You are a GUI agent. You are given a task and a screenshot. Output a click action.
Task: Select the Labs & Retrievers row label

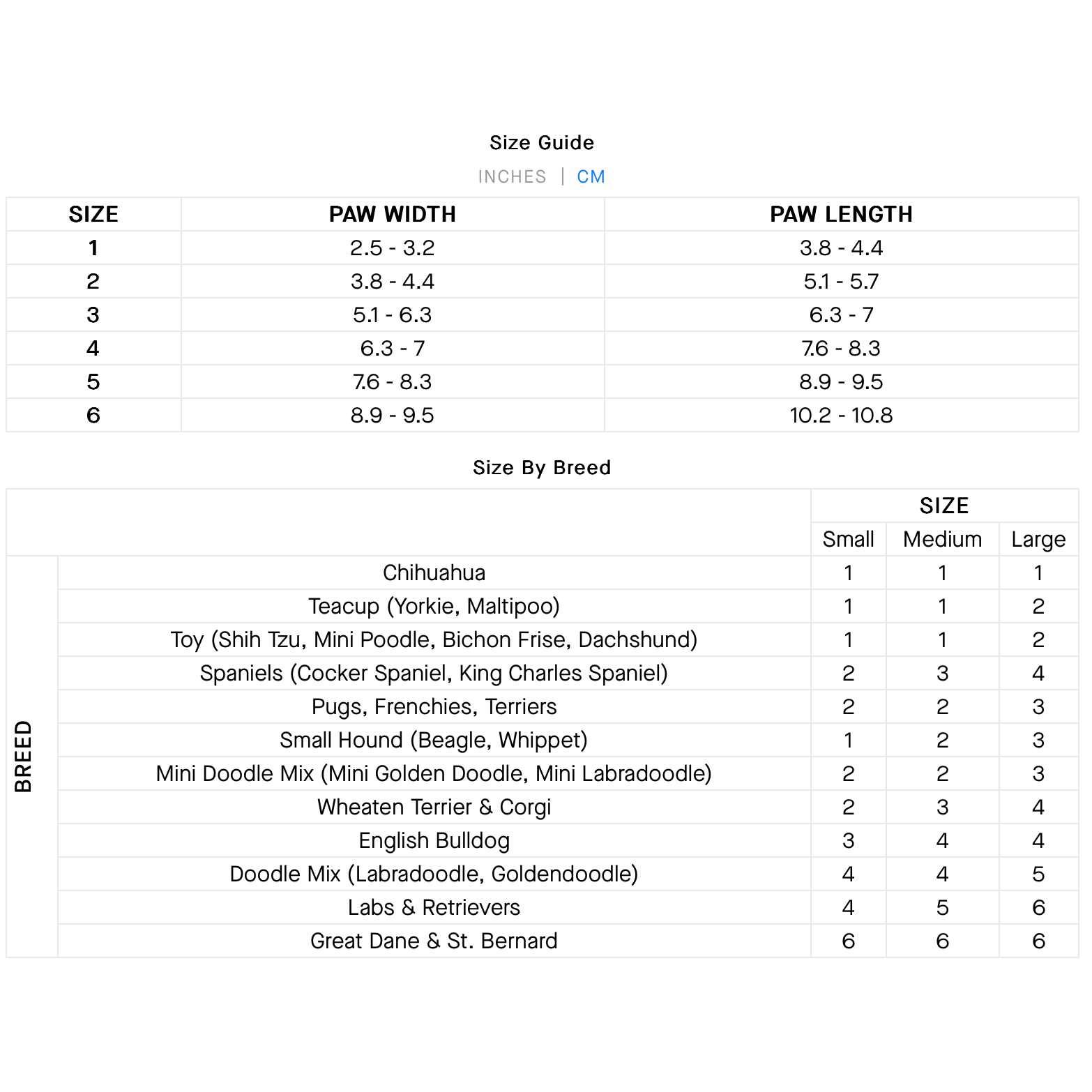(x=434, y=907)
